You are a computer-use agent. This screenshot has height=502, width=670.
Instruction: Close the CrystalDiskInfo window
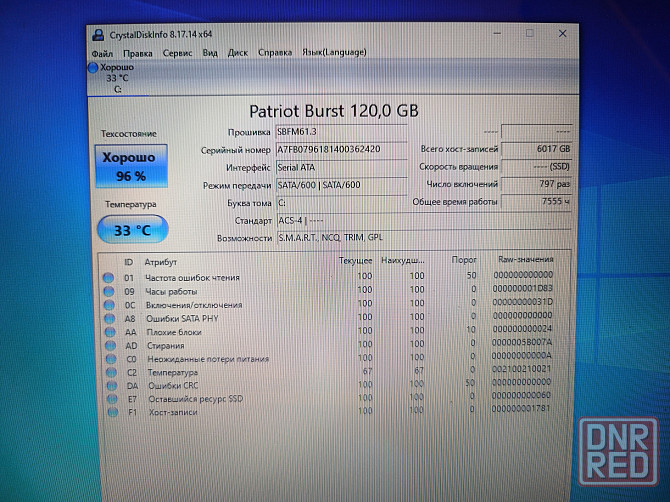point(562,33)
